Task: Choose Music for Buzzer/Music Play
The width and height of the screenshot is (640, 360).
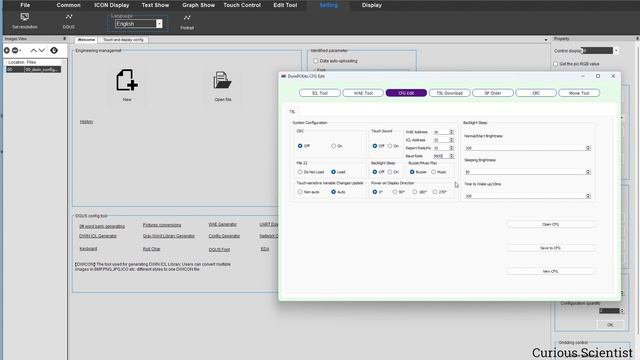Action: [433, 172]
